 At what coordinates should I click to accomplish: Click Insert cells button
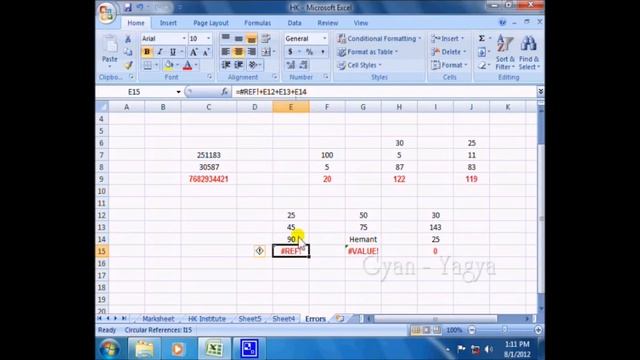[448, 38]
